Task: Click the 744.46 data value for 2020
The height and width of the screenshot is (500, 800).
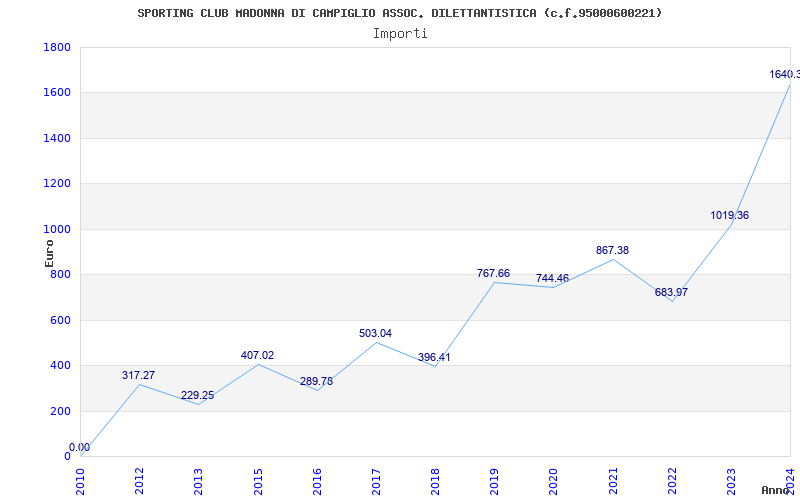Action: [552, 278]
